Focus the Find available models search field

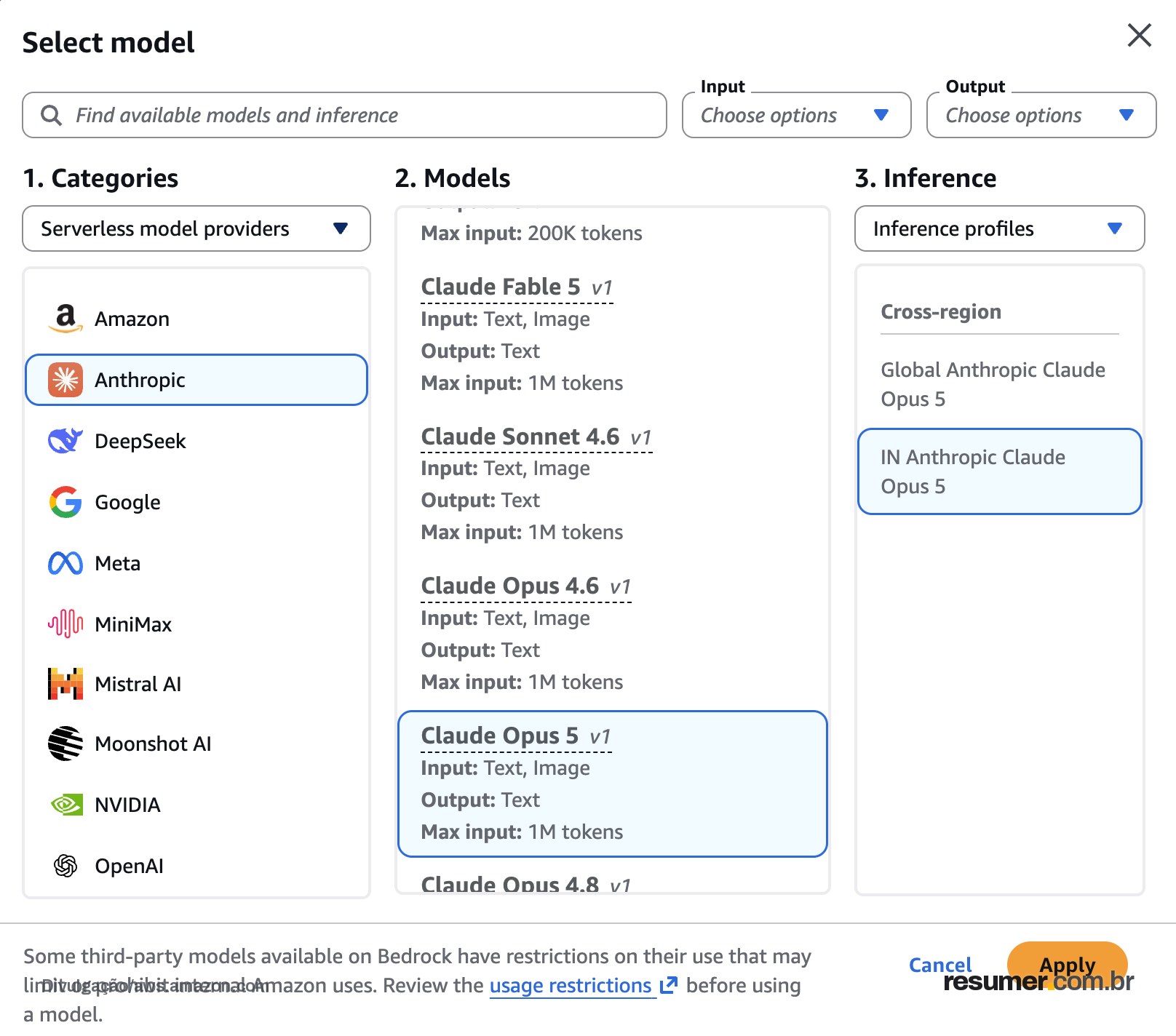coord(344,115)
